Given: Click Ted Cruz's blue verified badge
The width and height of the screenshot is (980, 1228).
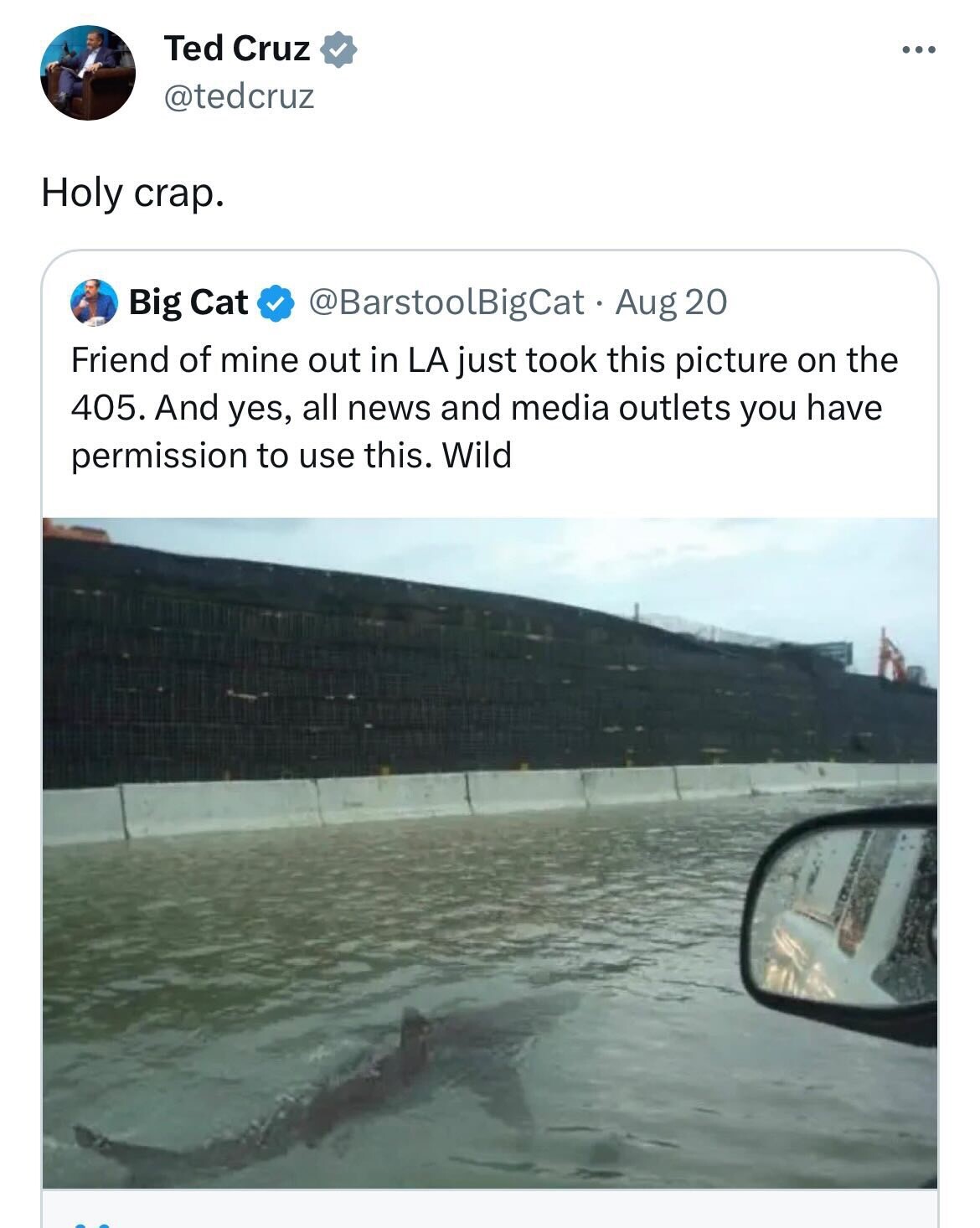Looking at the screenshot, I should click(x=339, y=49).
